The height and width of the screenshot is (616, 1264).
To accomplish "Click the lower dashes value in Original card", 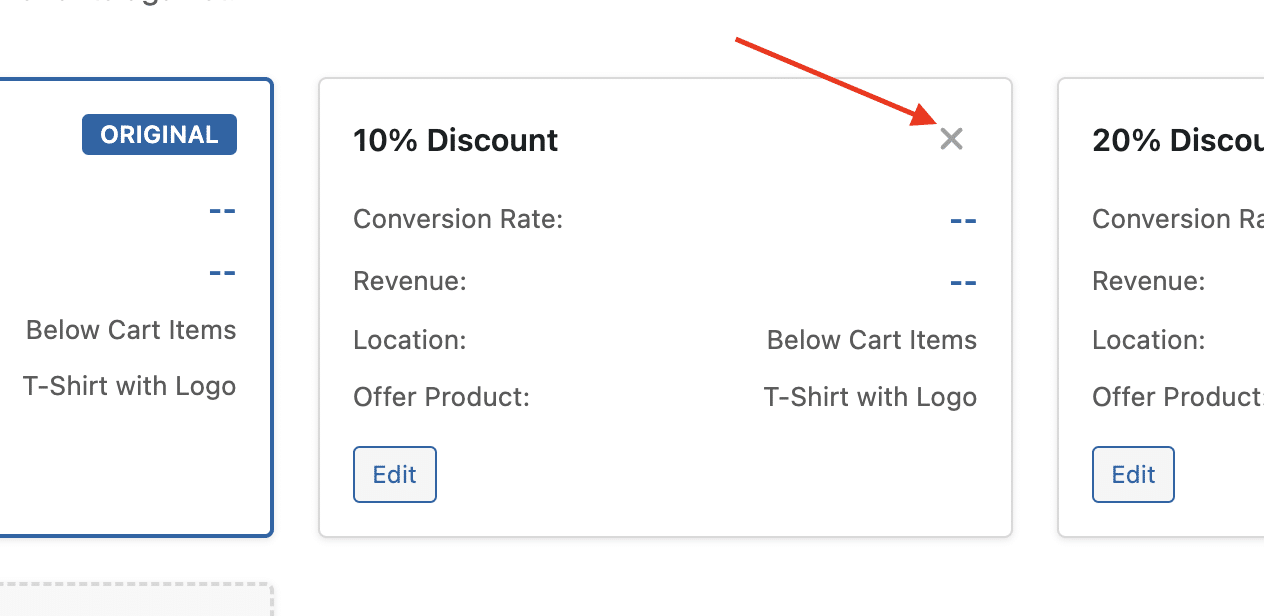I will [222, 272].
